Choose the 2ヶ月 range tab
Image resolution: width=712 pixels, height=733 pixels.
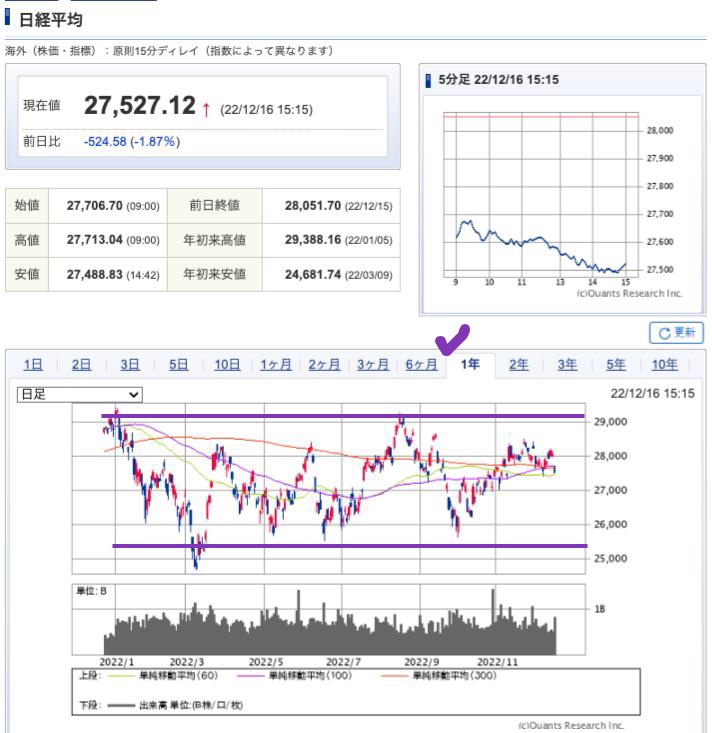[x=324, y=364]
